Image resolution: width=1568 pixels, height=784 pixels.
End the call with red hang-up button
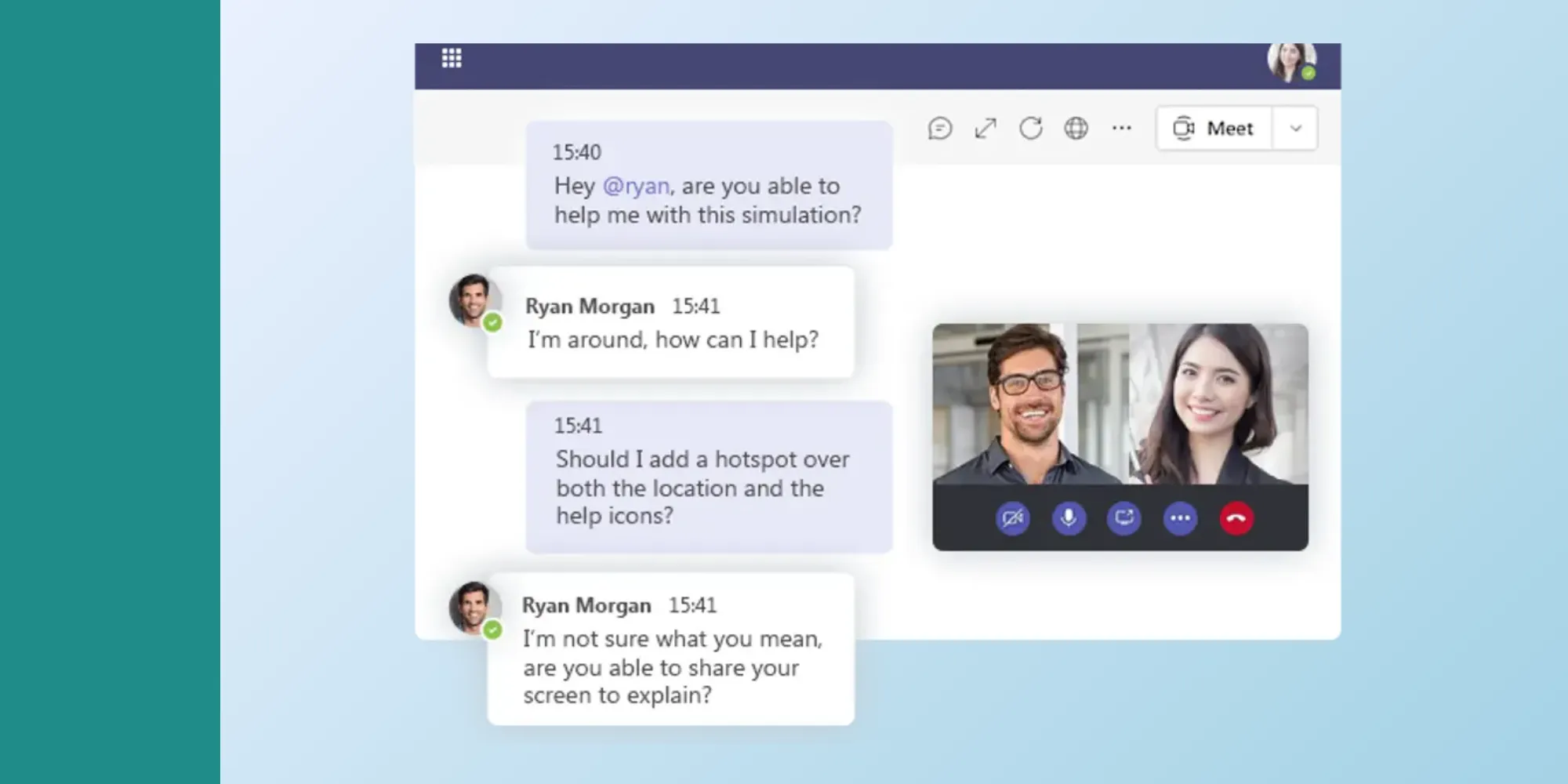(x=1236, y=518)
